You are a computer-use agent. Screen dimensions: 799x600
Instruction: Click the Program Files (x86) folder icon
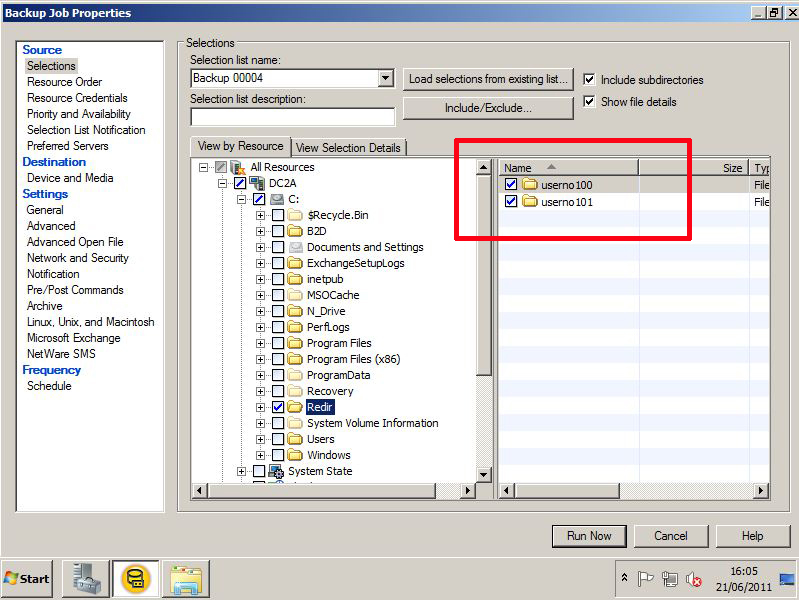tap(295, 359)
